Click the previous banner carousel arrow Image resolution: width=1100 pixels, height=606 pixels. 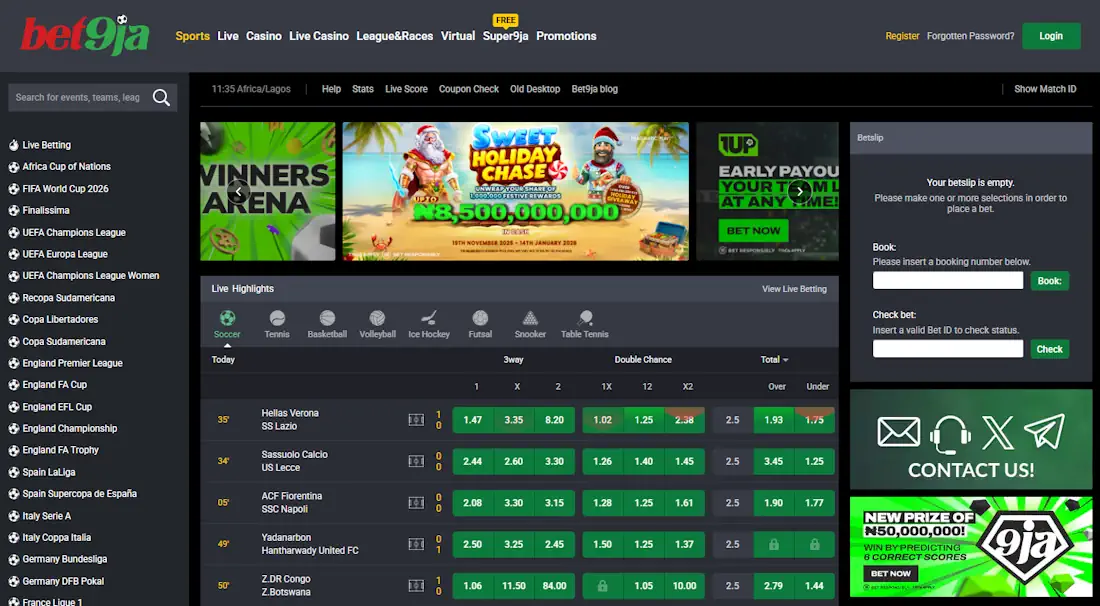click(x=238, y=190)
